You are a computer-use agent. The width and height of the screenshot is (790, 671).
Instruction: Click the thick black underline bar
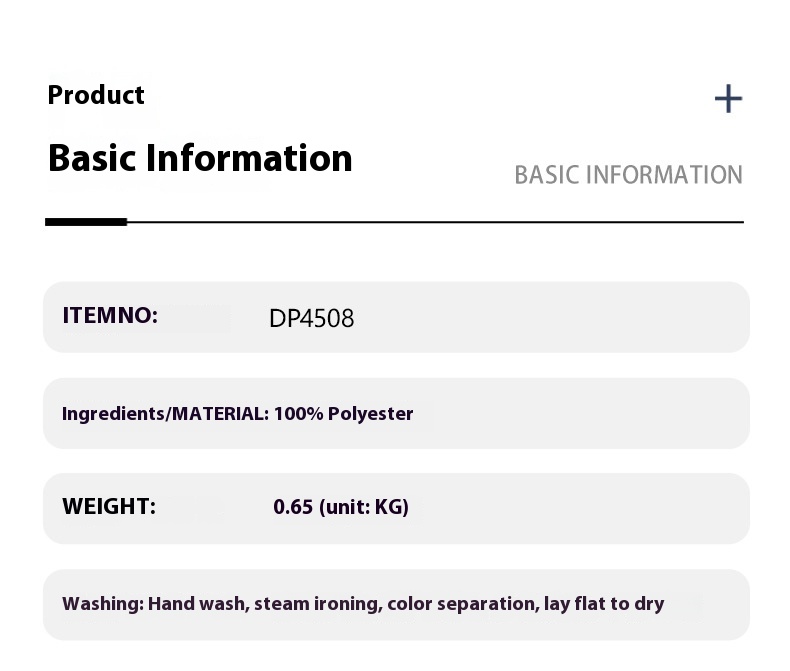click(x=86, y=222)
